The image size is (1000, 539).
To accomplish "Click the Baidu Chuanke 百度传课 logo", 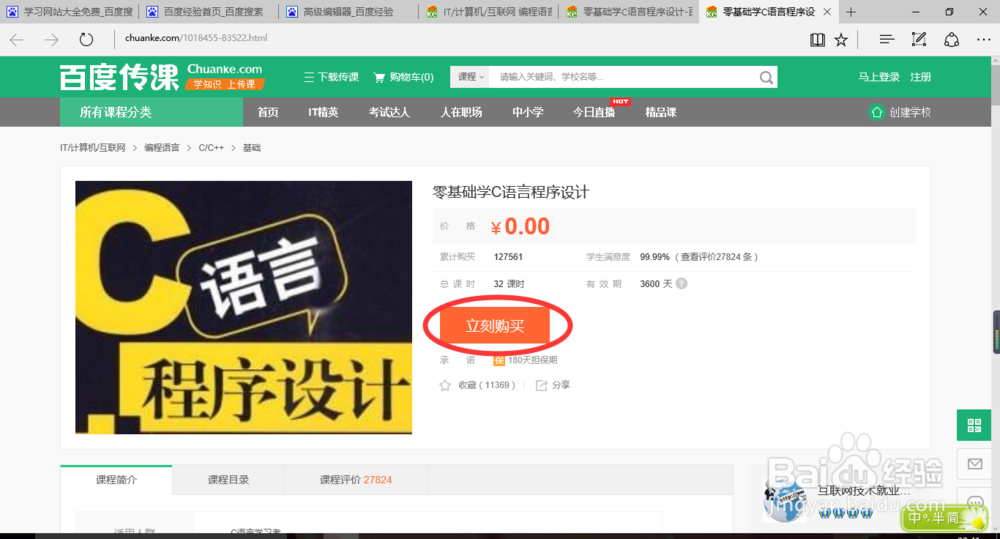I will tap(119, 77).
